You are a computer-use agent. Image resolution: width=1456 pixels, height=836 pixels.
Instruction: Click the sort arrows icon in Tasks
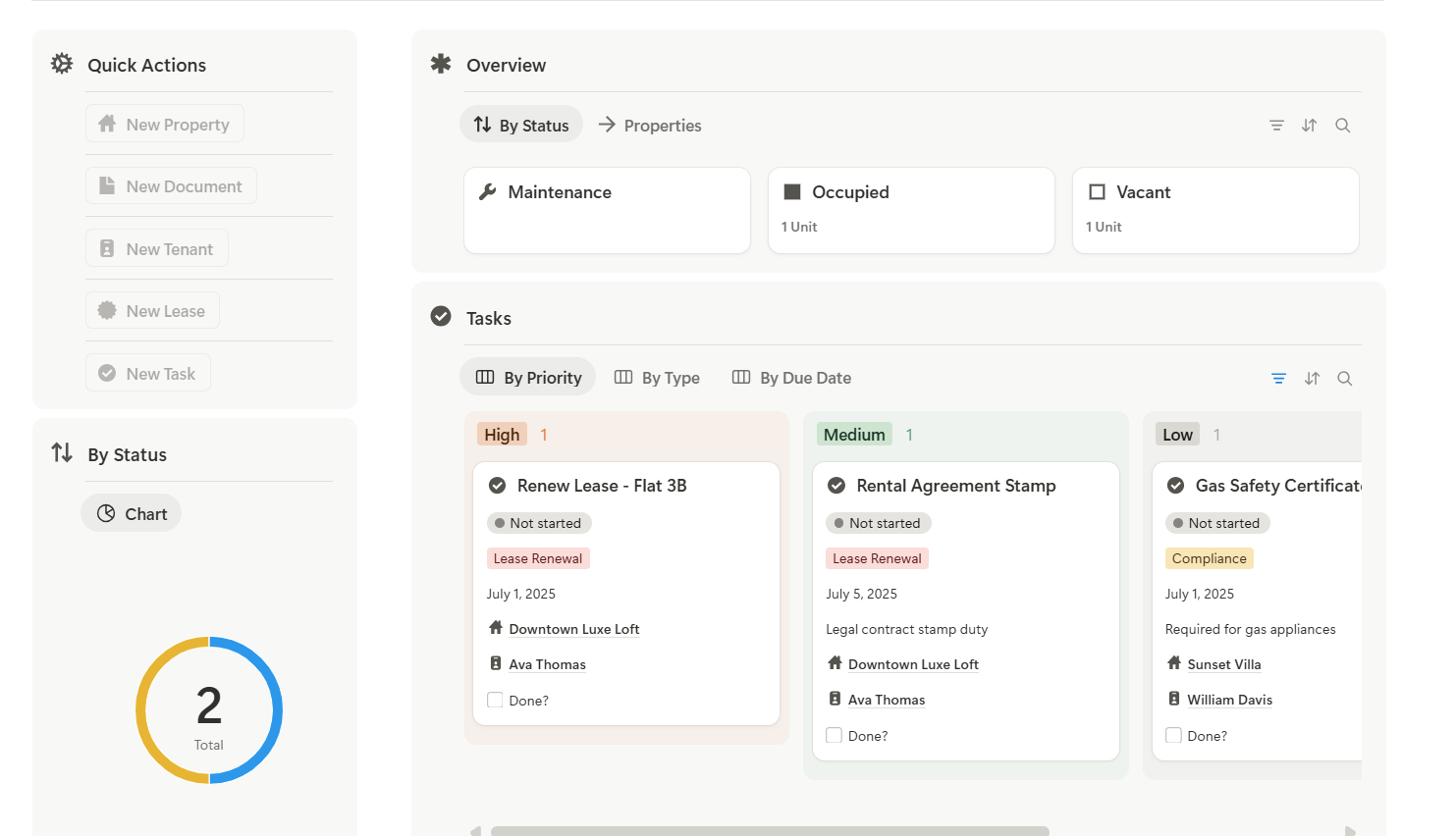[x=1312, y=379]
